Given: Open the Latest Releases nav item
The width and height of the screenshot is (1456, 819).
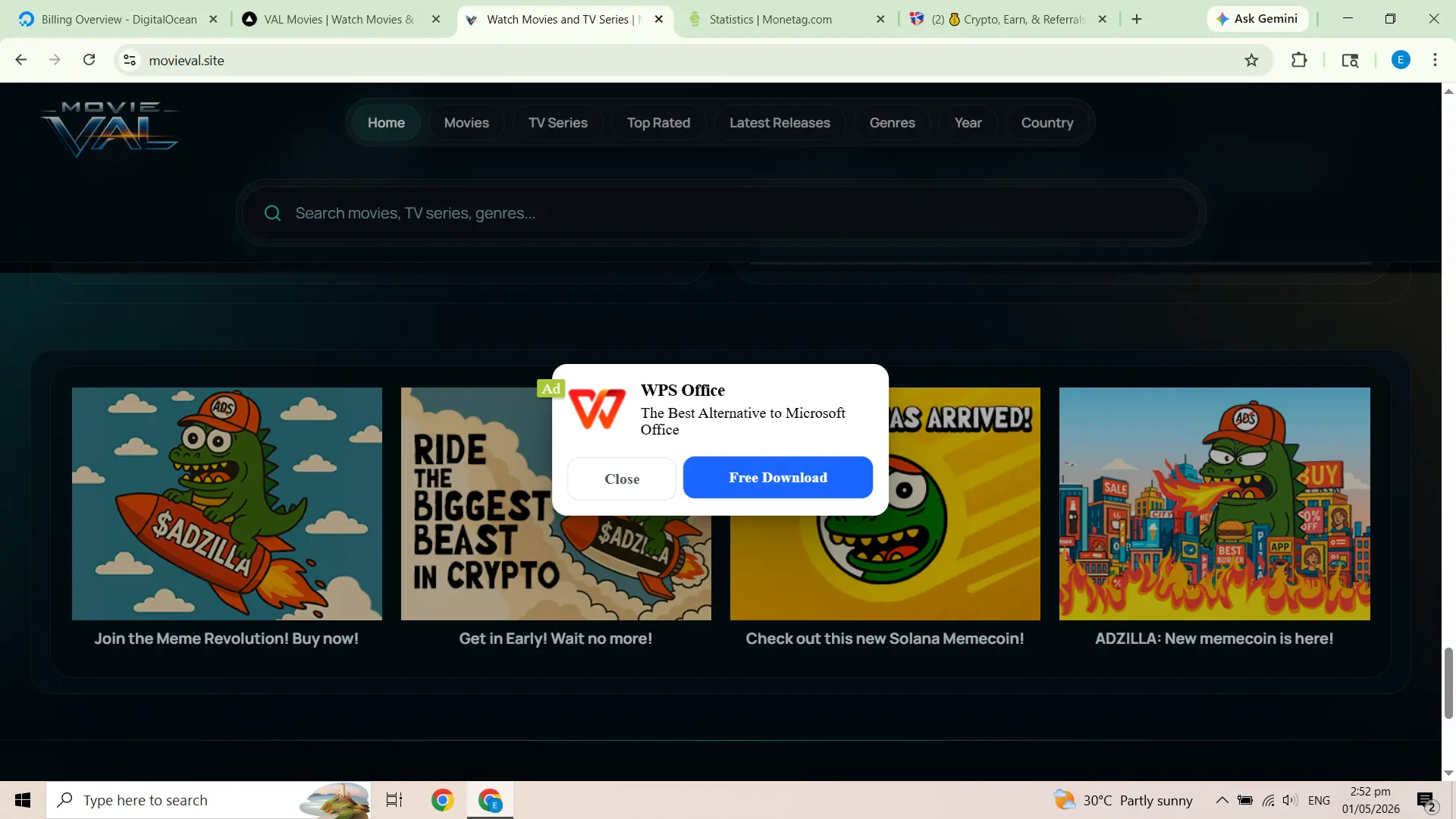Looking at the screenshot, I should tap(780, 123).
